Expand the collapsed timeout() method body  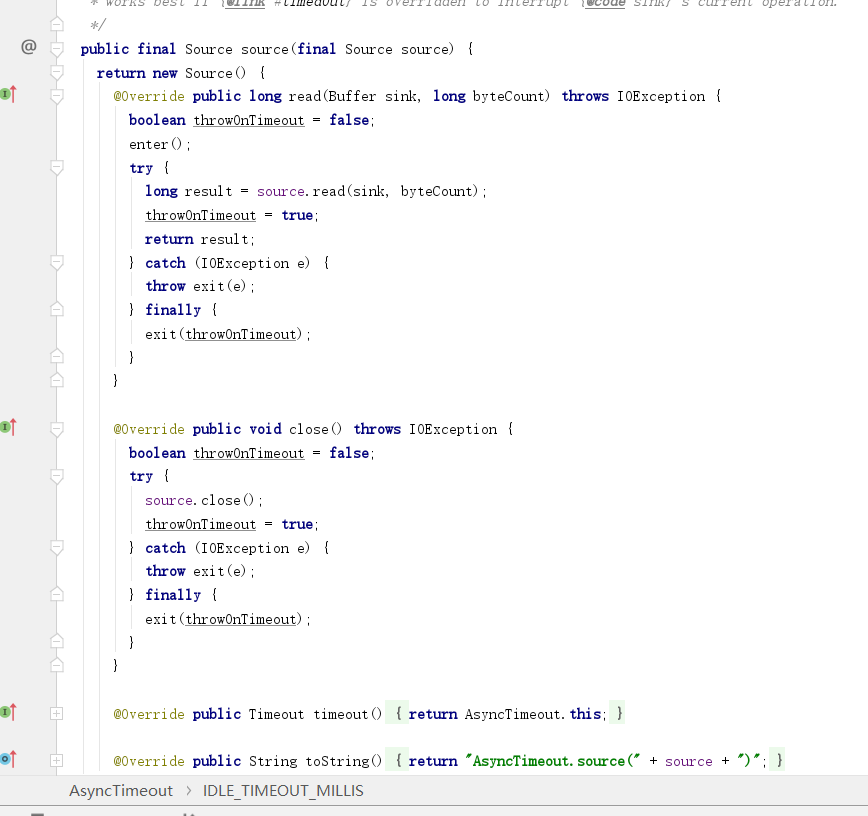(57, 713)
